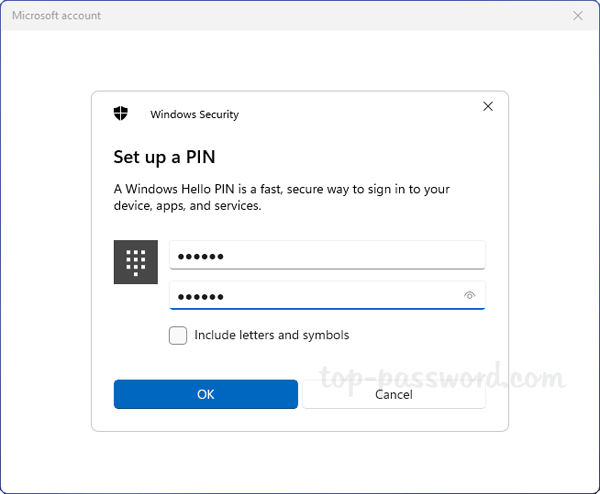Image resolution: width=600 pixels, height=494 pixels.
Task: Click the "Include letters and symbols" label text
Action: coord(272,335)
